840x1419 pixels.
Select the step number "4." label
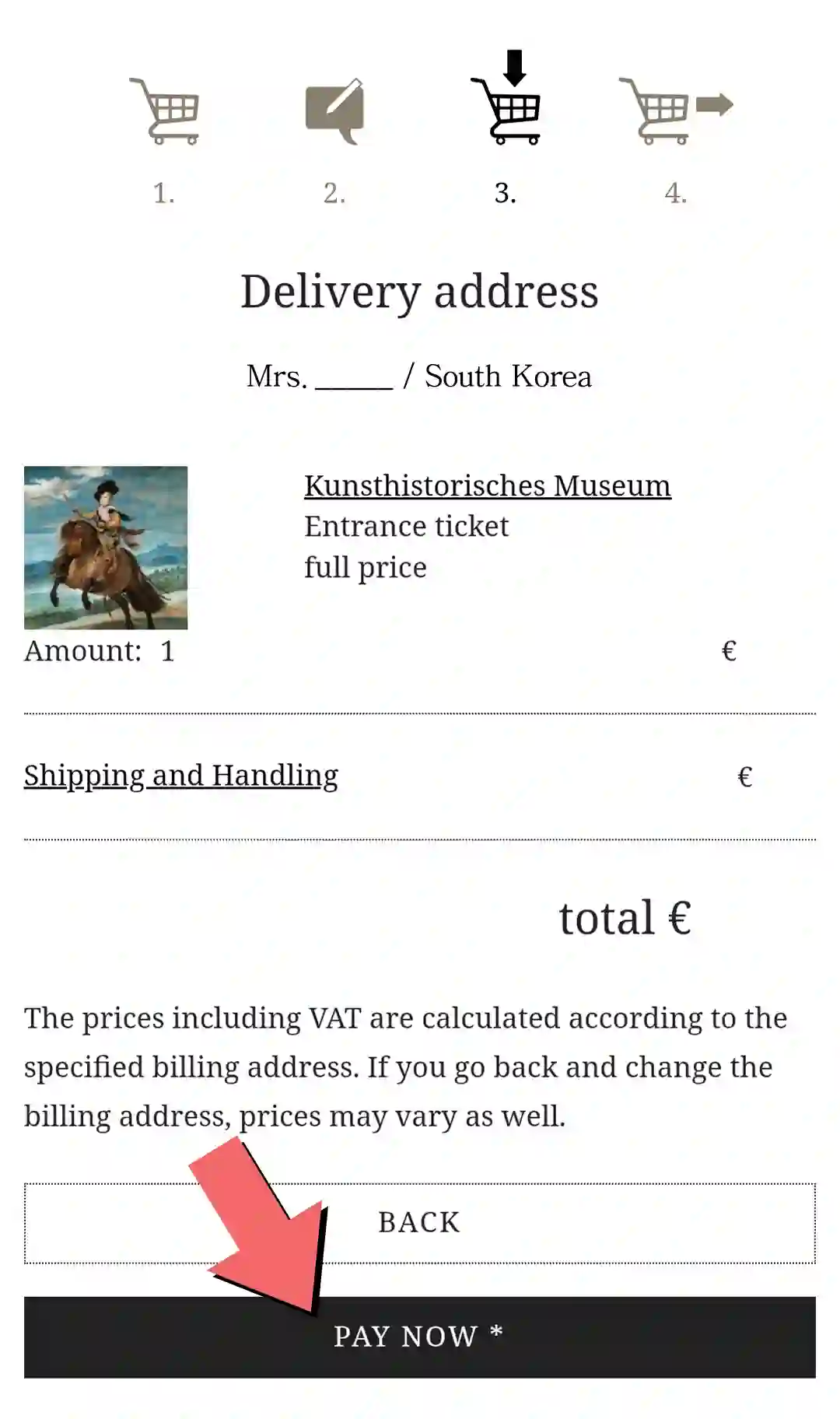[x=676, y=193]
